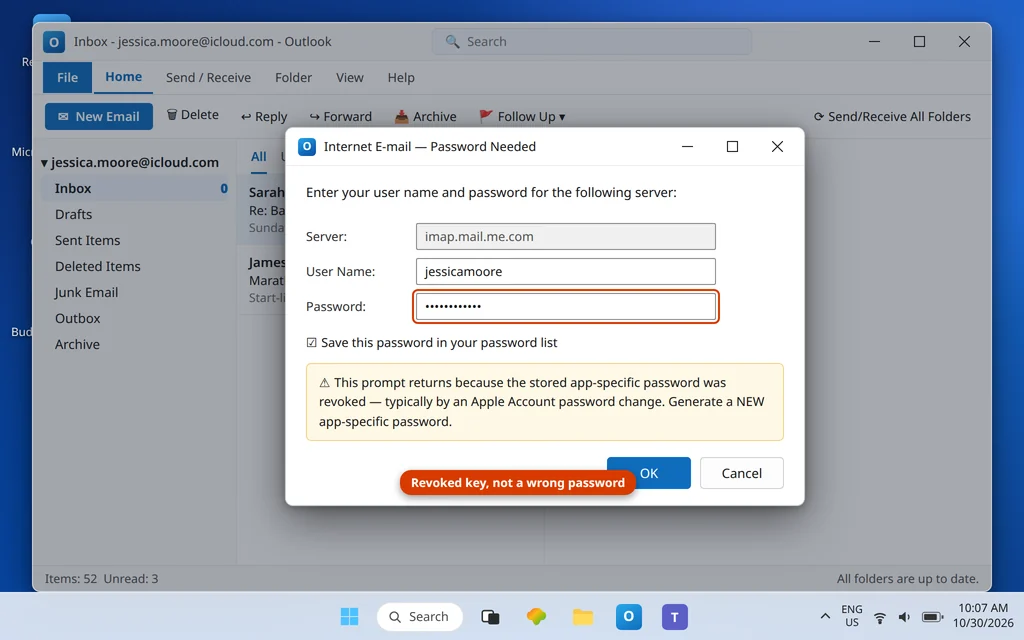Open Task View from the taskbar
The height and width of the screenshot is (640, 1024).
(x=490, y=616)
